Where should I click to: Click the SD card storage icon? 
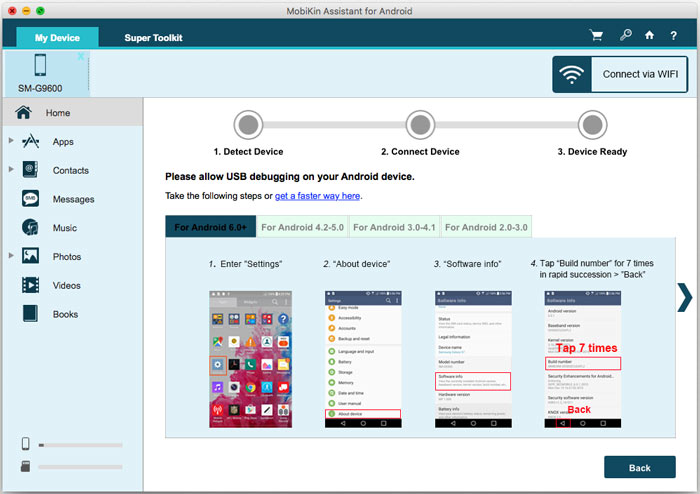pos(25,466)
